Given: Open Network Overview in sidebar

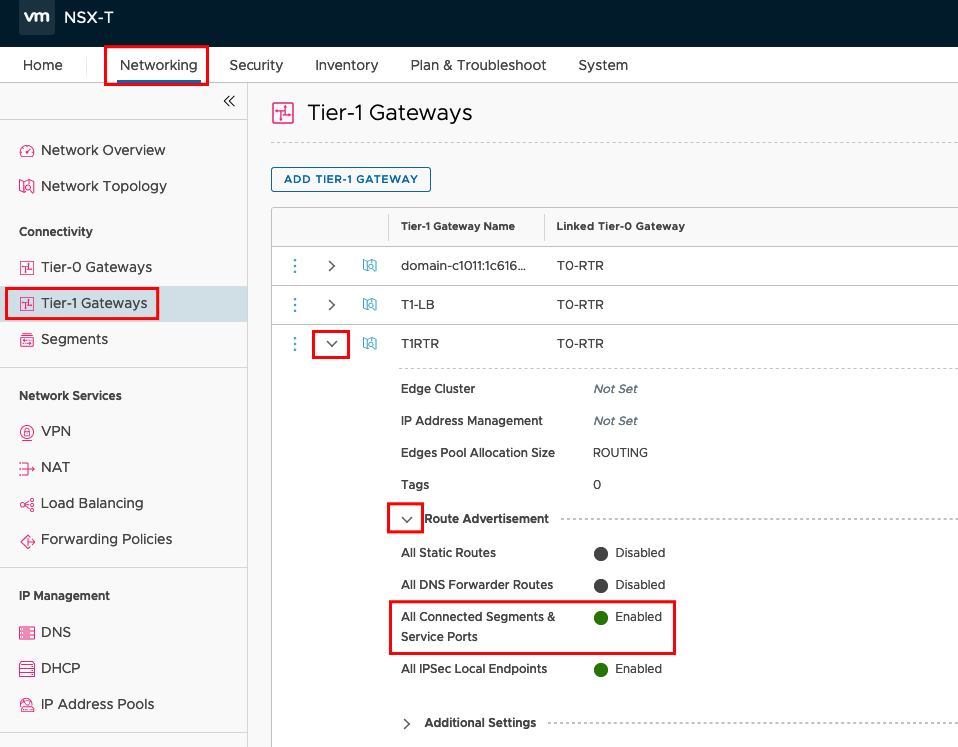Looking at the screenshot, I should [103, 150].
